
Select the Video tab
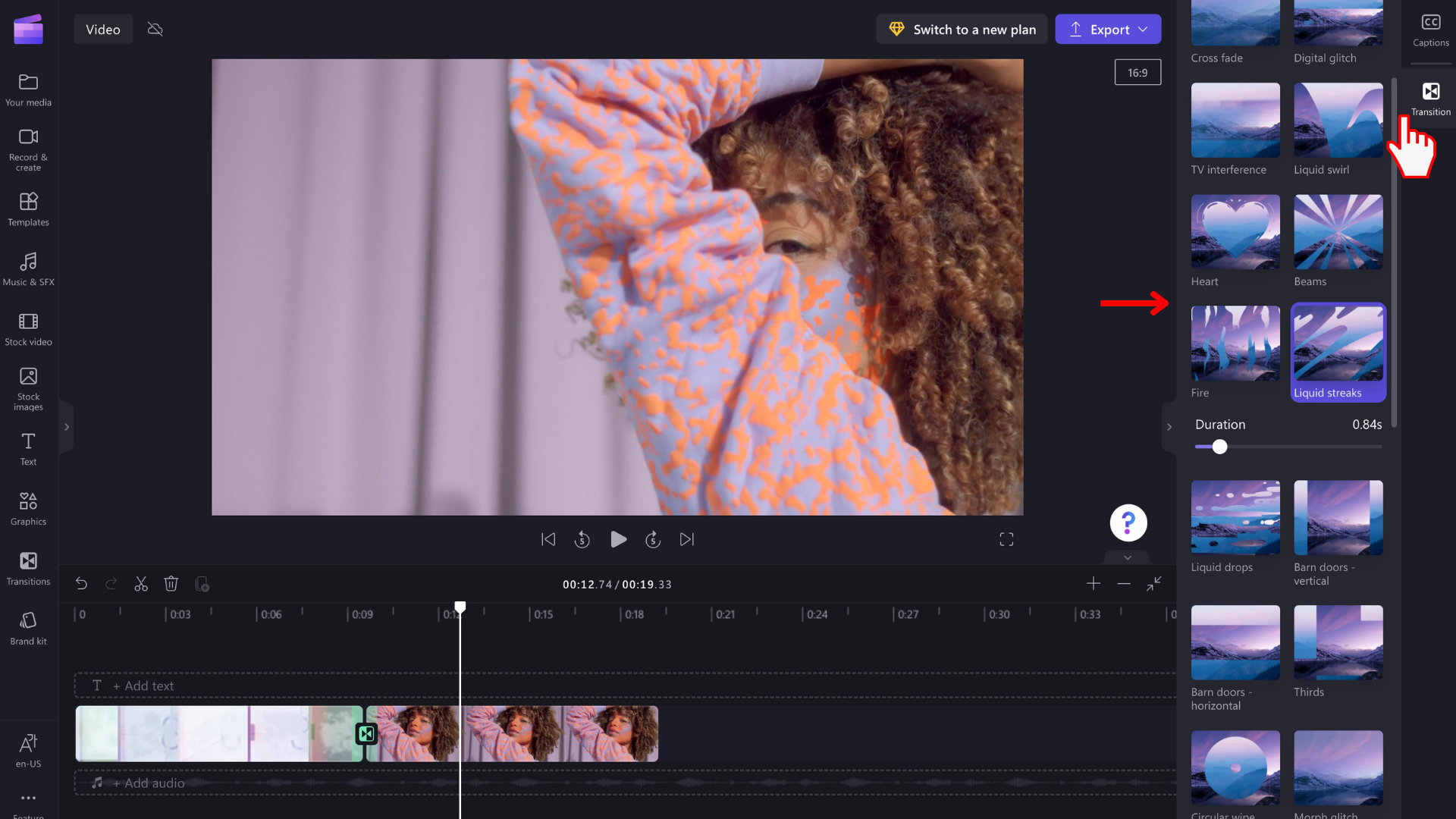point(102,29)
